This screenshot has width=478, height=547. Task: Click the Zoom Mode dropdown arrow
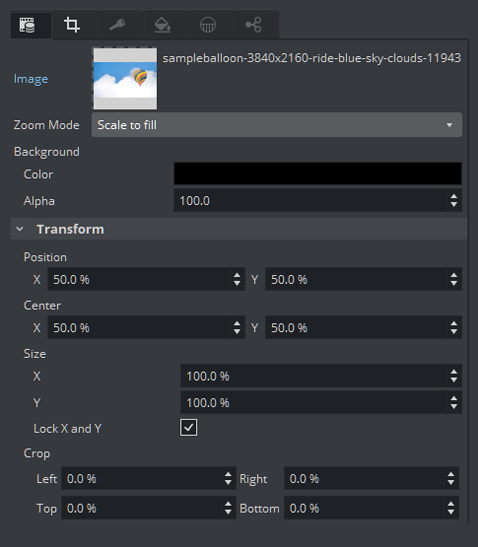[x=449, y=125]
